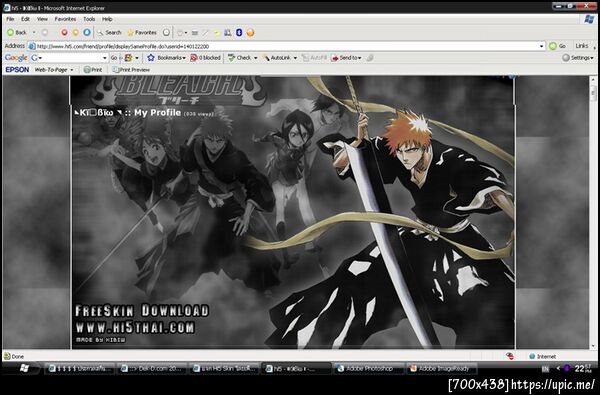Click the 0 blocked popup blocker
600x395 pixels.
(205, 58)
